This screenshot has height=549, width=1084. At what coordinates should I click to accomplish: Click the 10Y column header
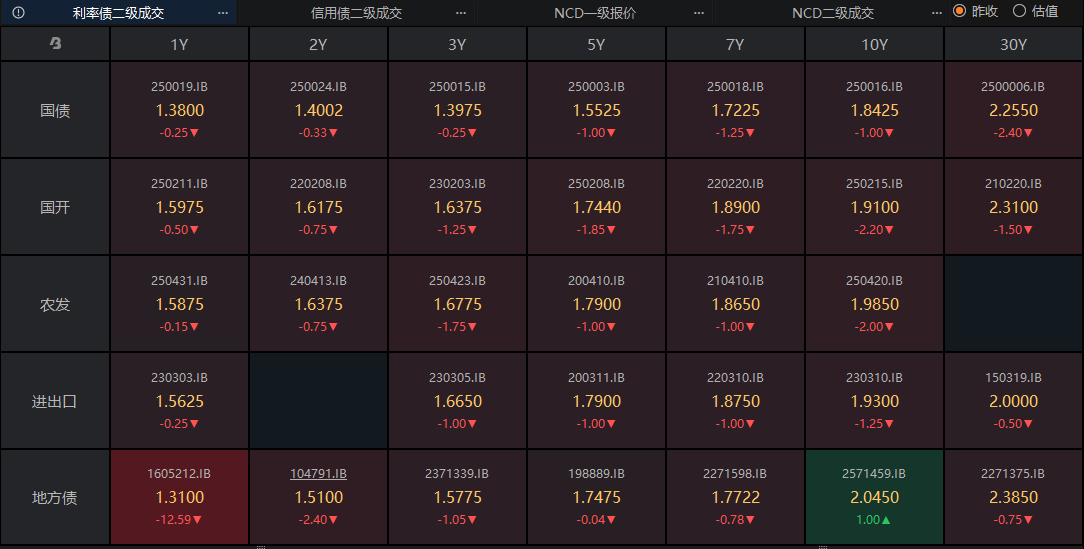[874, 44]
